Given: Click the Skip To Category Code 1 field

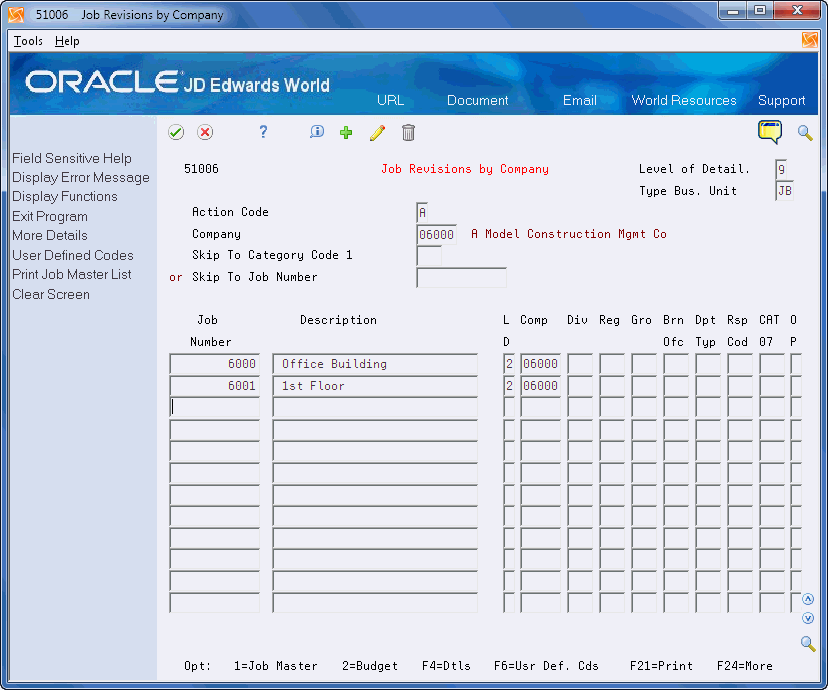Looking at the screenshot, I should coord(429,256).
